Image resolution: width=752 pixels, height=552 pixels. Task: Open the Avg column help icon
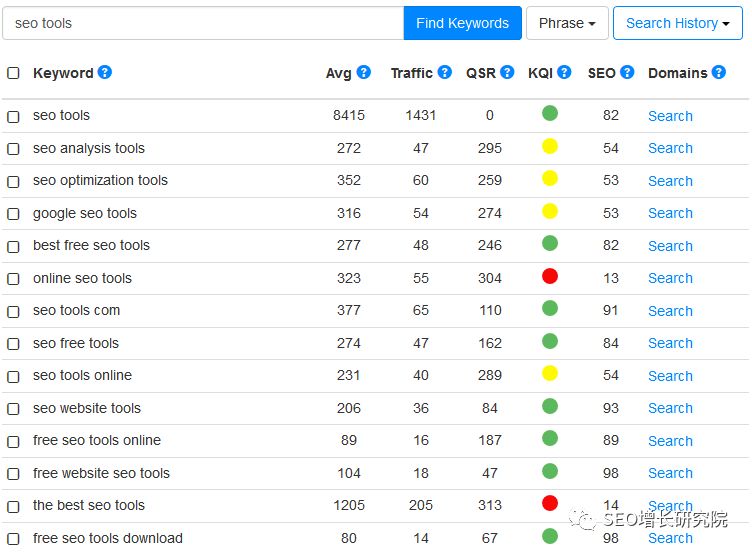pyautogui.click(x=364, y=72)
